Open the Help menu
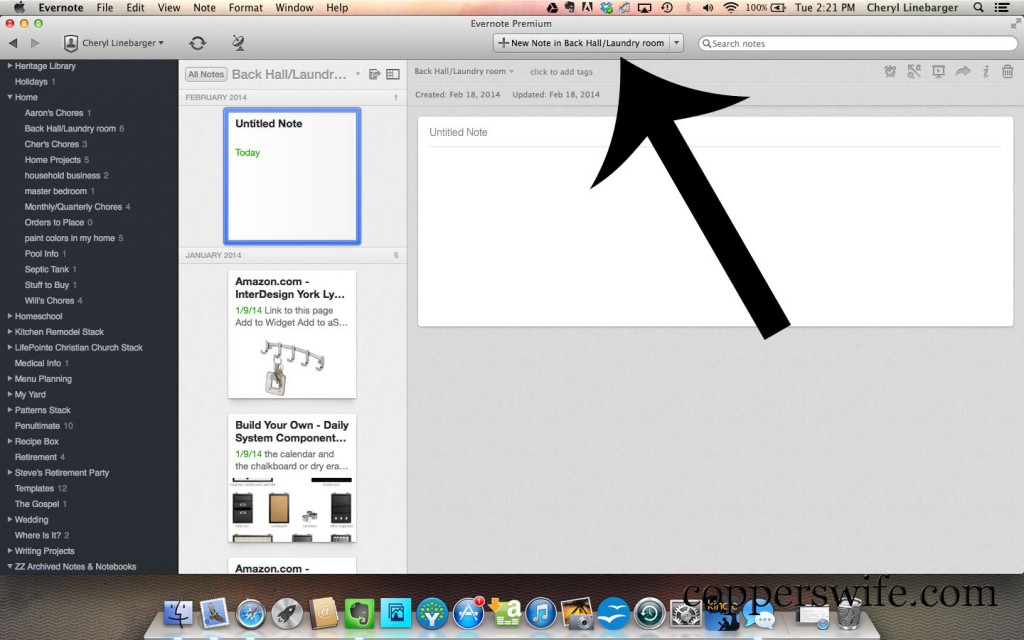This screenshot has width=1024, height=640. tap(337, 8)
